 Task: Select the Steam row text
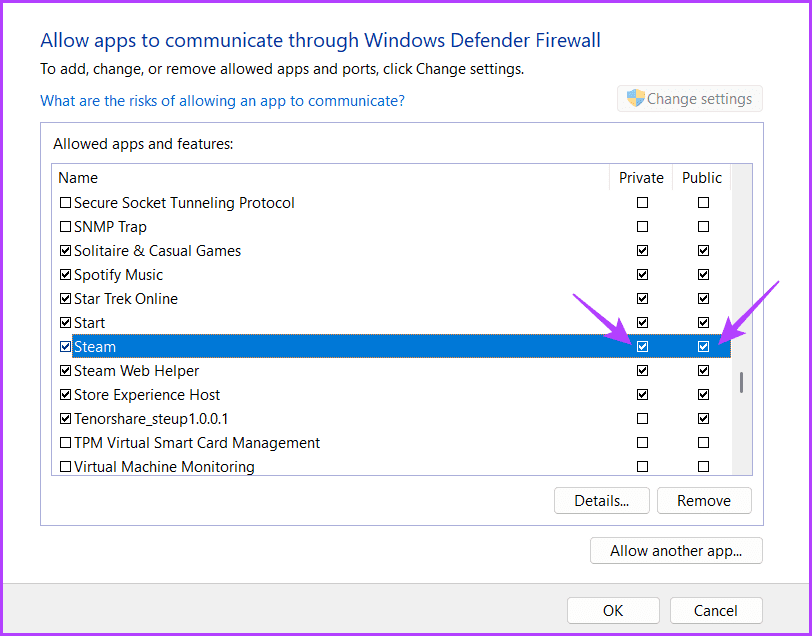pos(95,346)
